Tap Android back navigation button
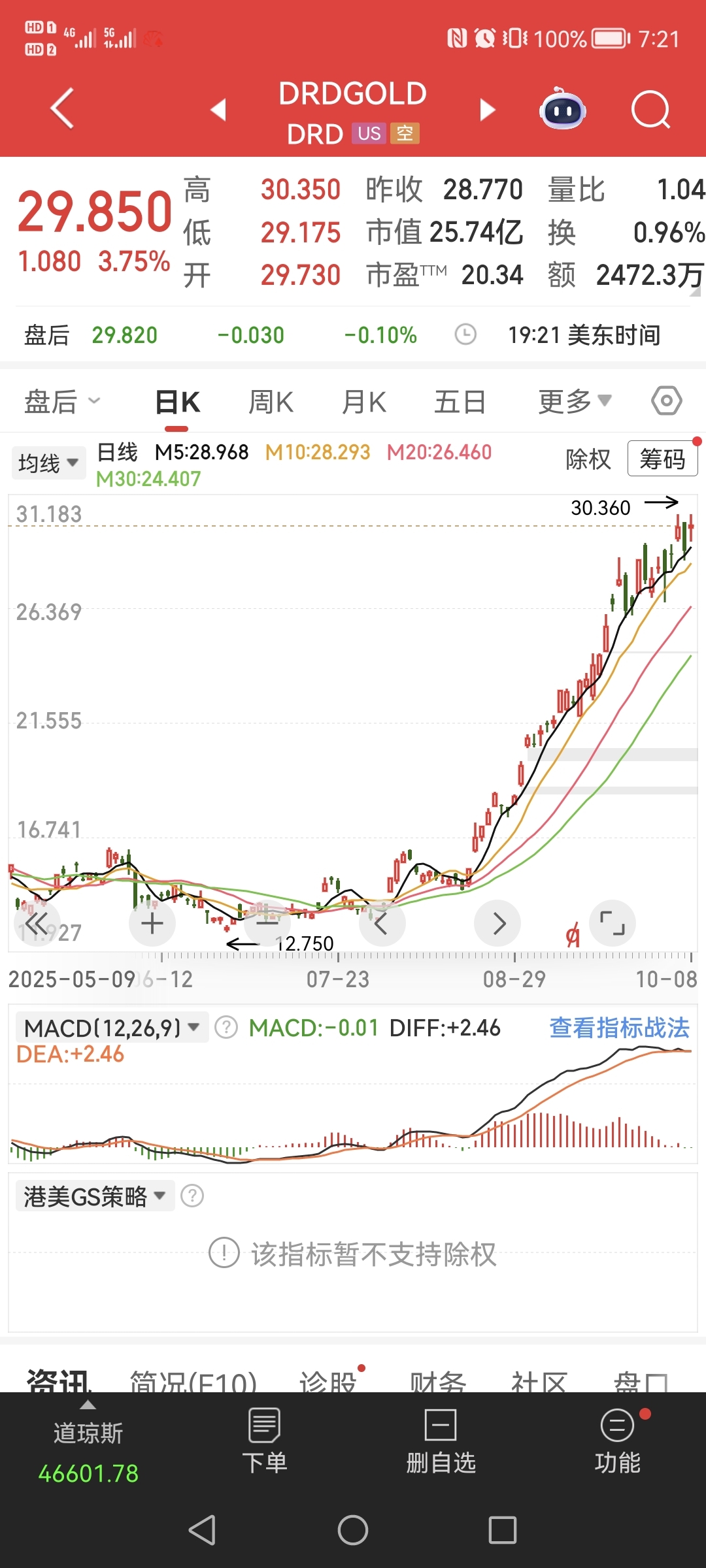Image resolution: width=706 pixels, height=1568 pixels. click(x=202, y=1529)
